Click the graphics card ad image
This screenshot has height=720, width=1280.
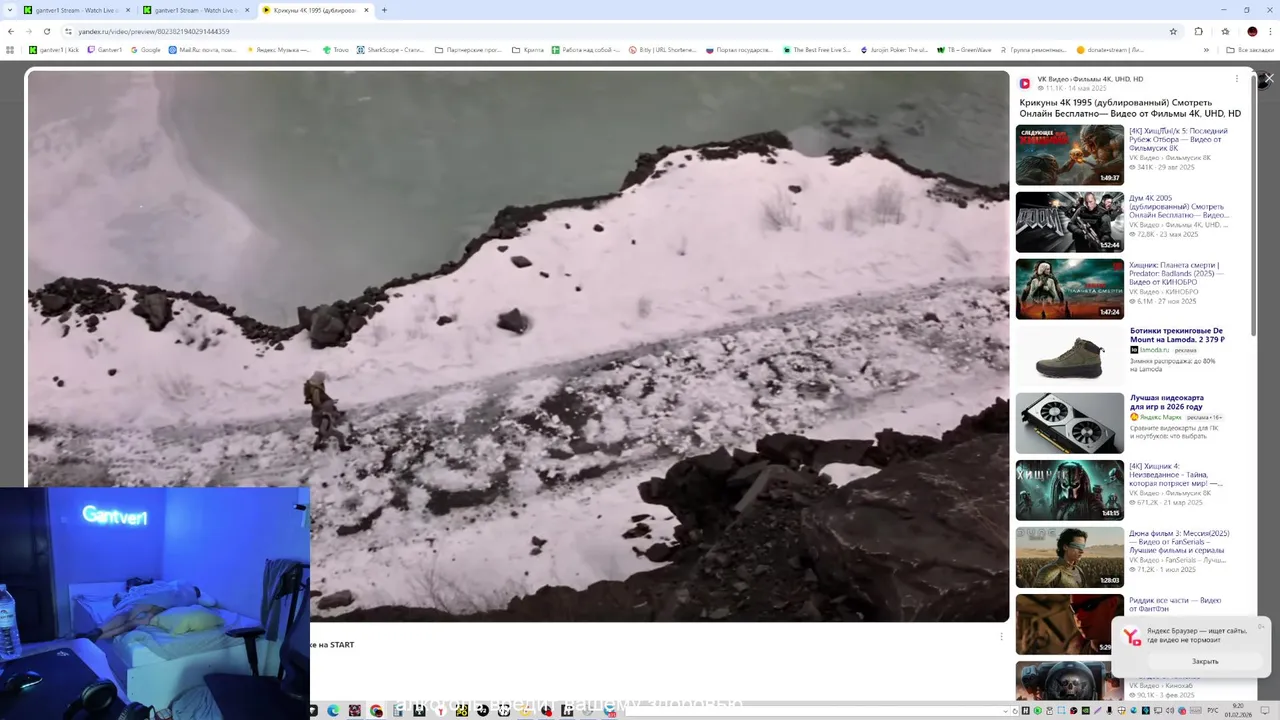(1070, 423)
